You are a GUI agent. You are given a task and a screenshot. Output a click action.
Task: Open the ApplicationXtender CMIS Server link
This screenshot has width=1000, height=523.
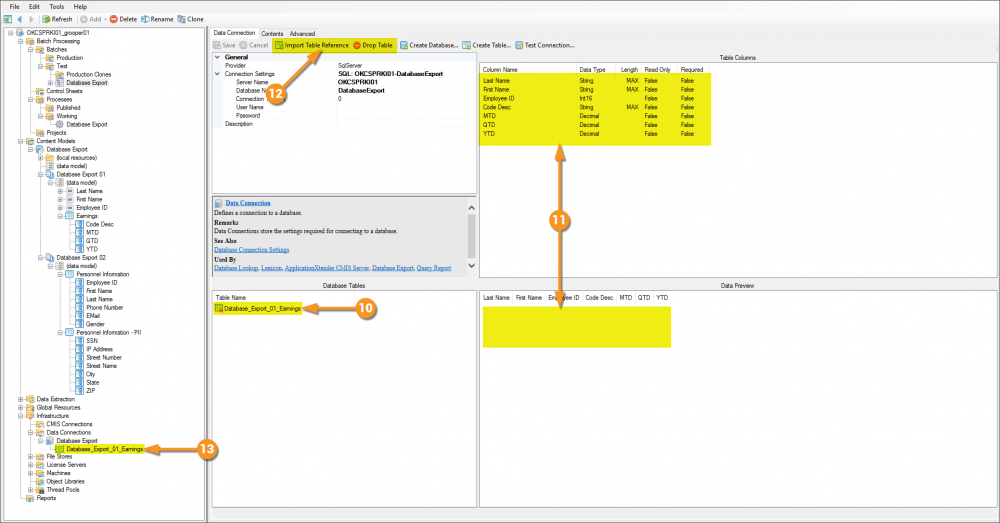pyautogui.click(x=327, y=269)
